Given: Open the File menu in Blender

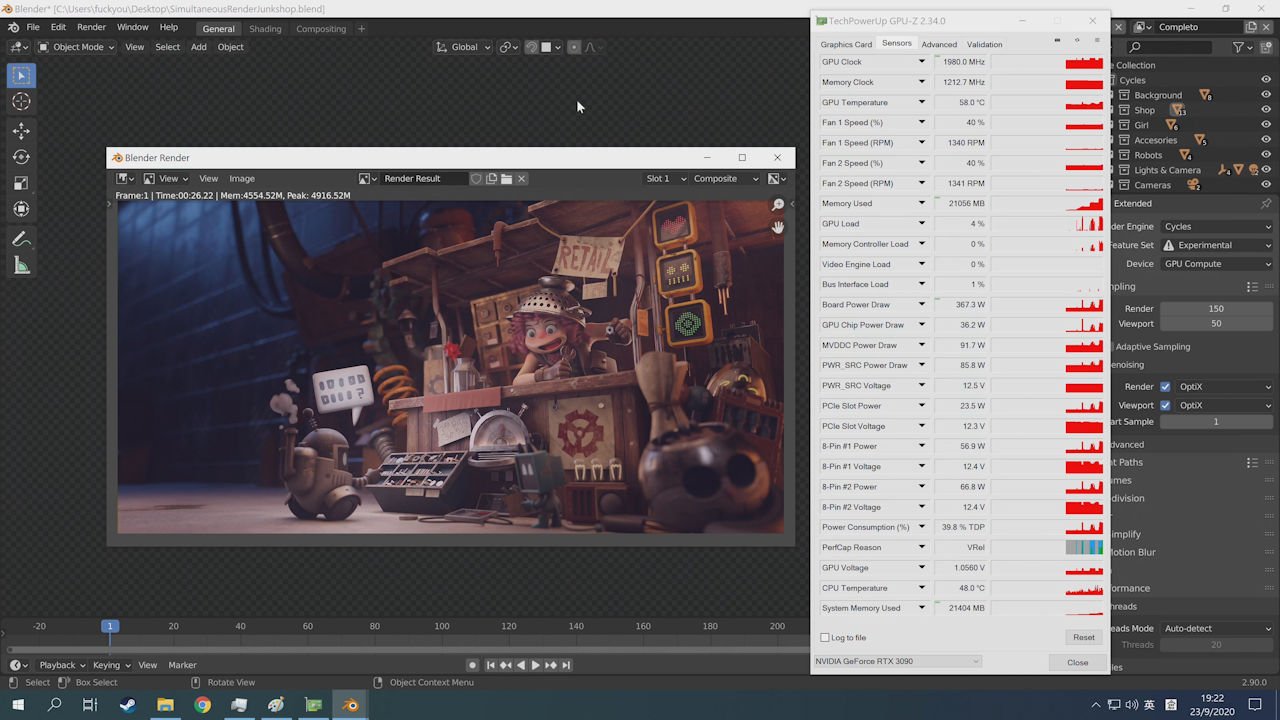Looking at the screenshot, I should click(33, 28).
